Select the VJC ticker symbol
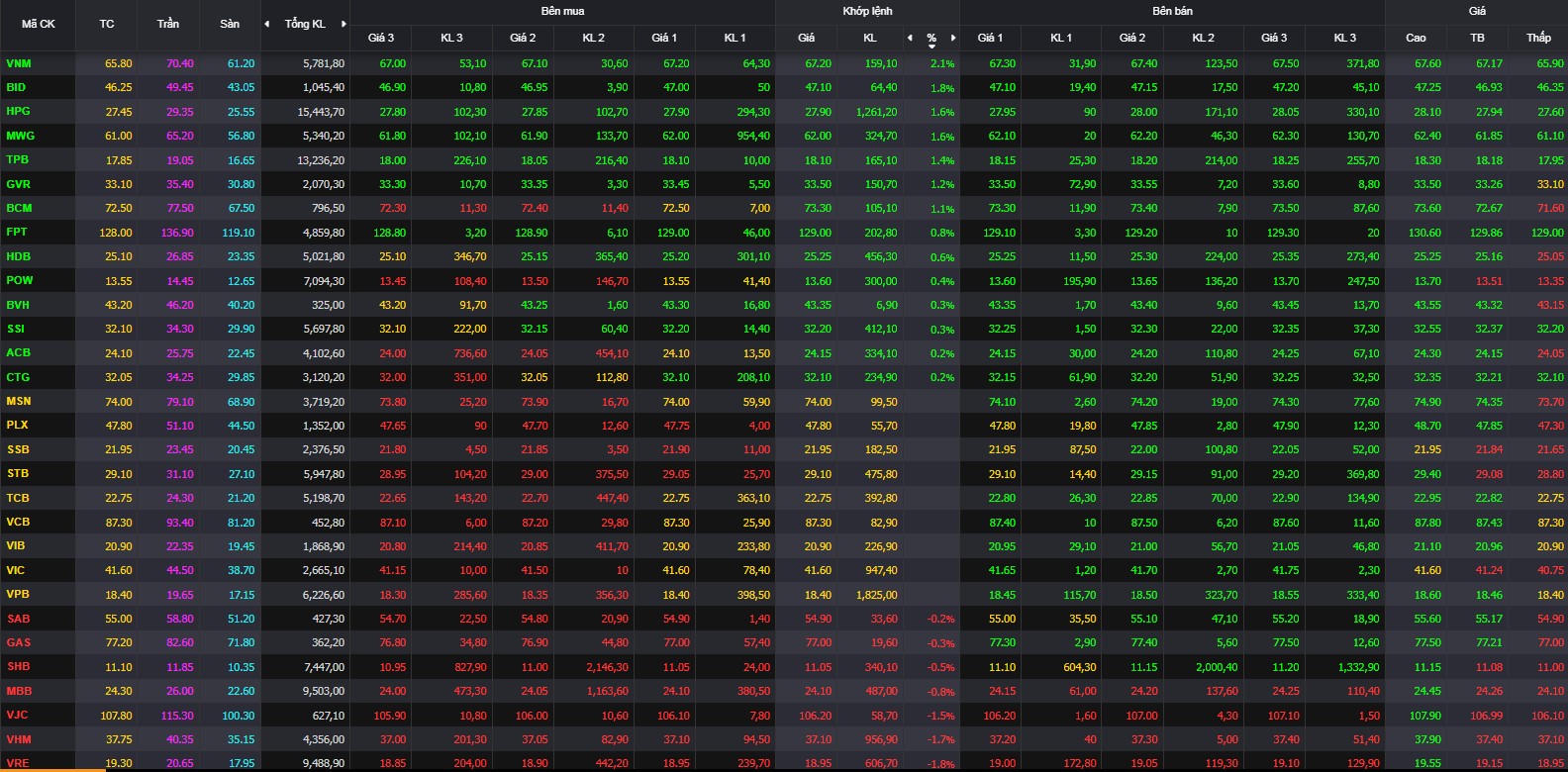The image size is (1568, 772). pos(17,715)
